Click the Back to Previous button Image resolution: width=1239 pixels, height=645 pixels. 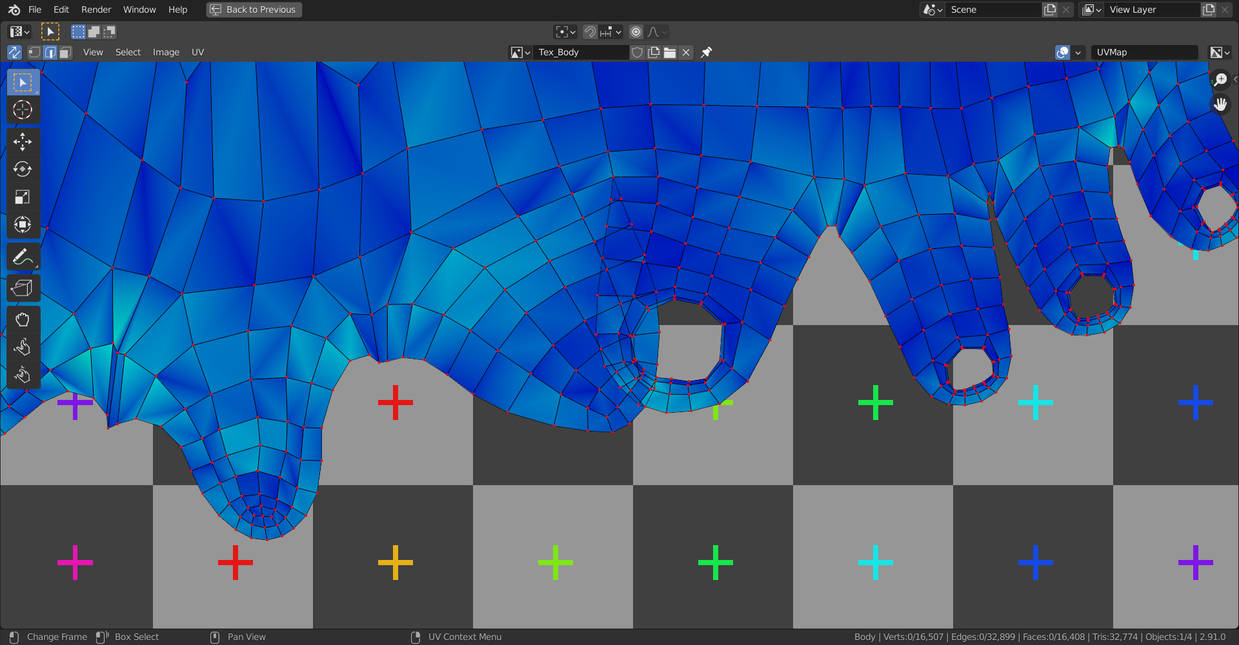click(x=254, y=9)
